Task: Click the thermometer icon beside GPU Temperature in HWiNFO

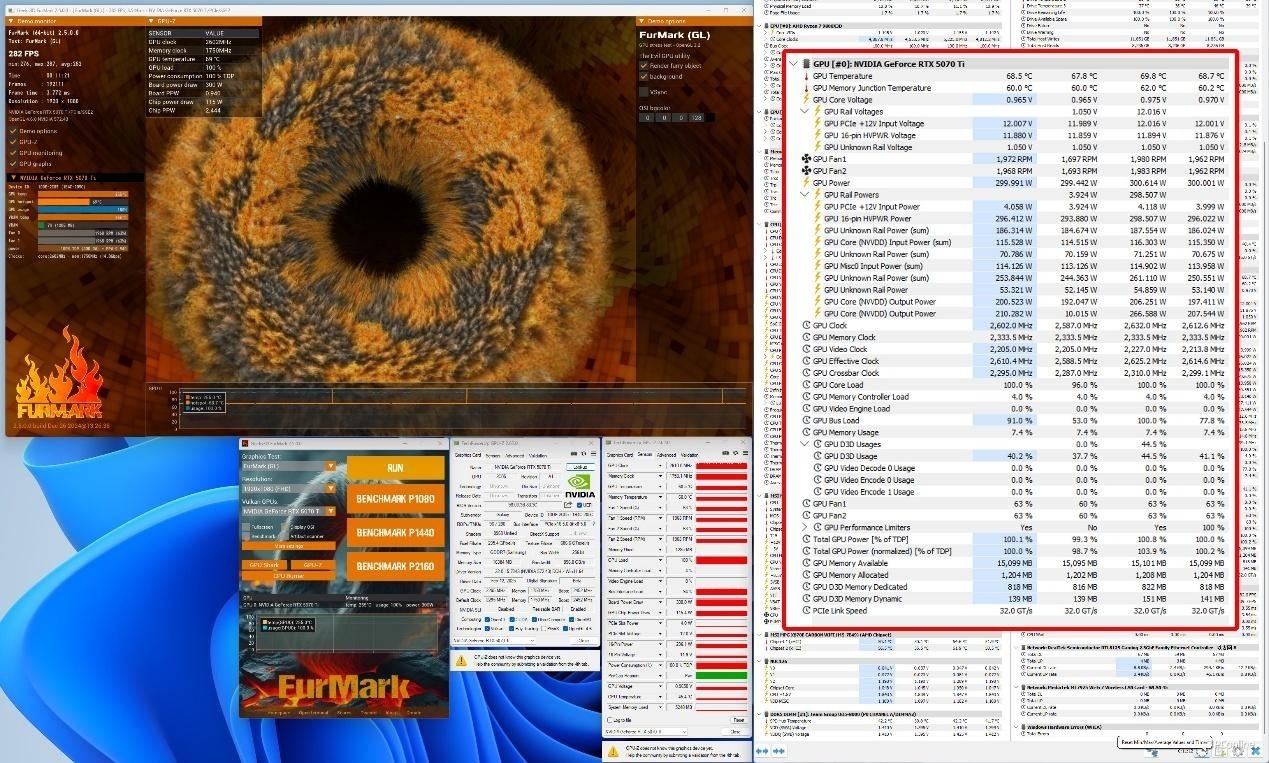Action: (806, 76)
